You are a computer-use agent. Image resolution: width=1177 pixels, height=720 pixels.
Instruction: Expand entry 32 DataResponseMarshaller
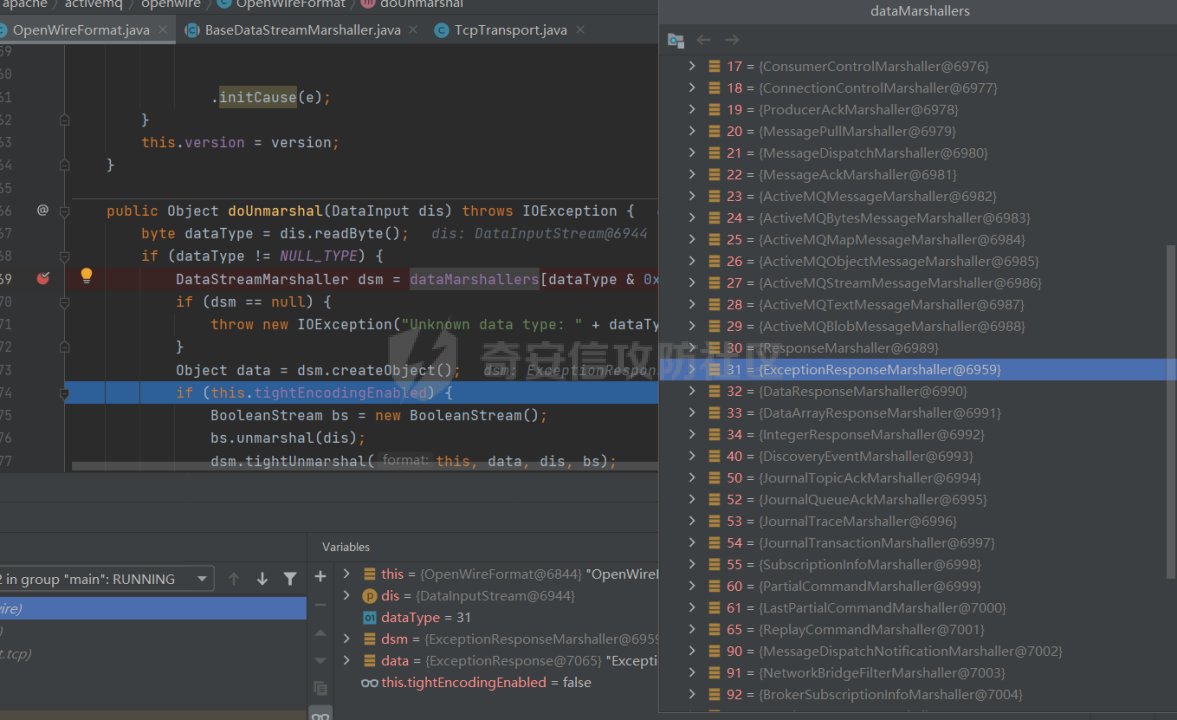pyautogui.click(x=692, y=391)
